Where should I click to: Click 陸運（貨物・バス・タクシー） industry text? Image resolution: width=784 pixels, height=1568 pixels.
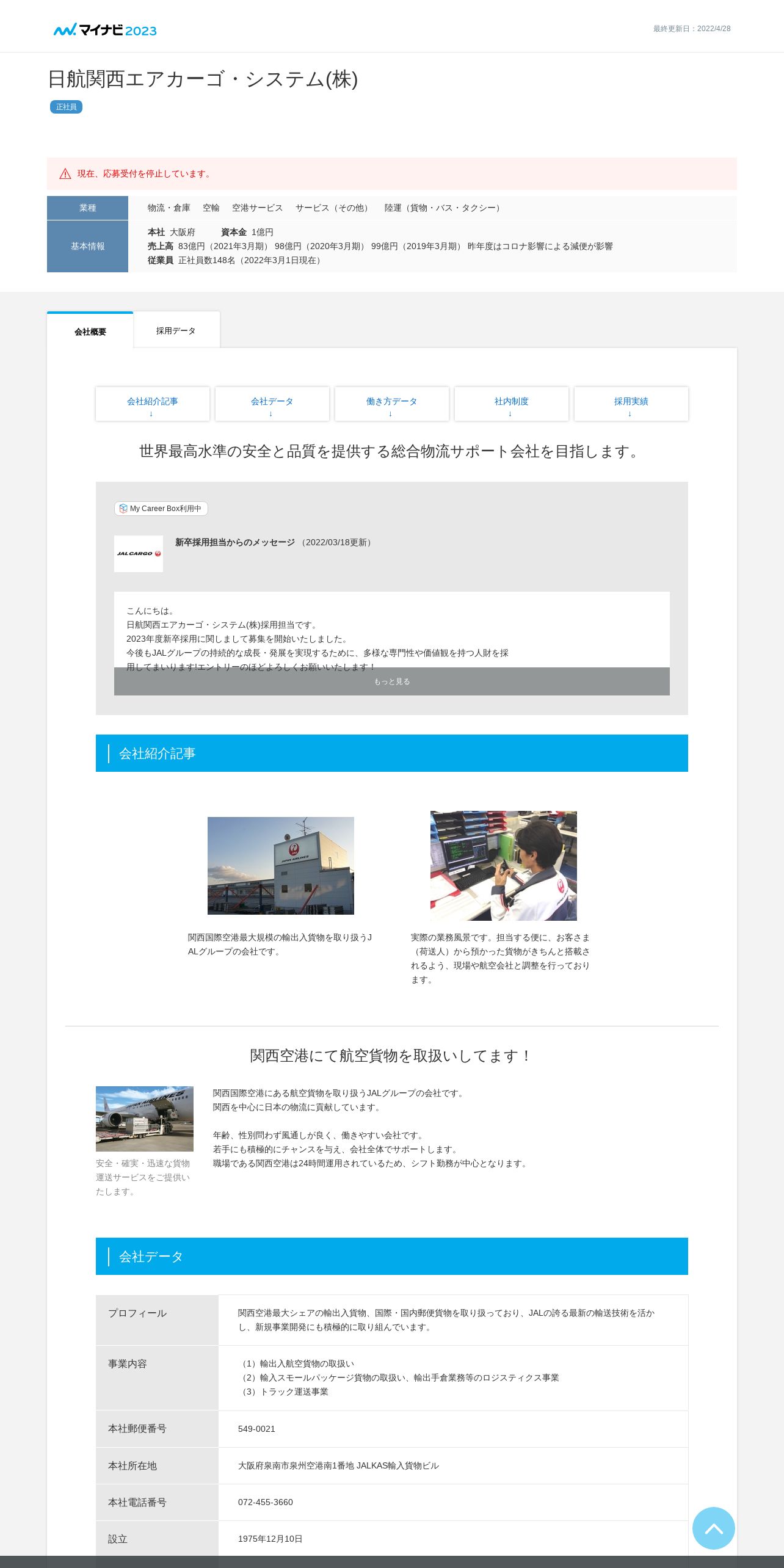click(444, 208)
